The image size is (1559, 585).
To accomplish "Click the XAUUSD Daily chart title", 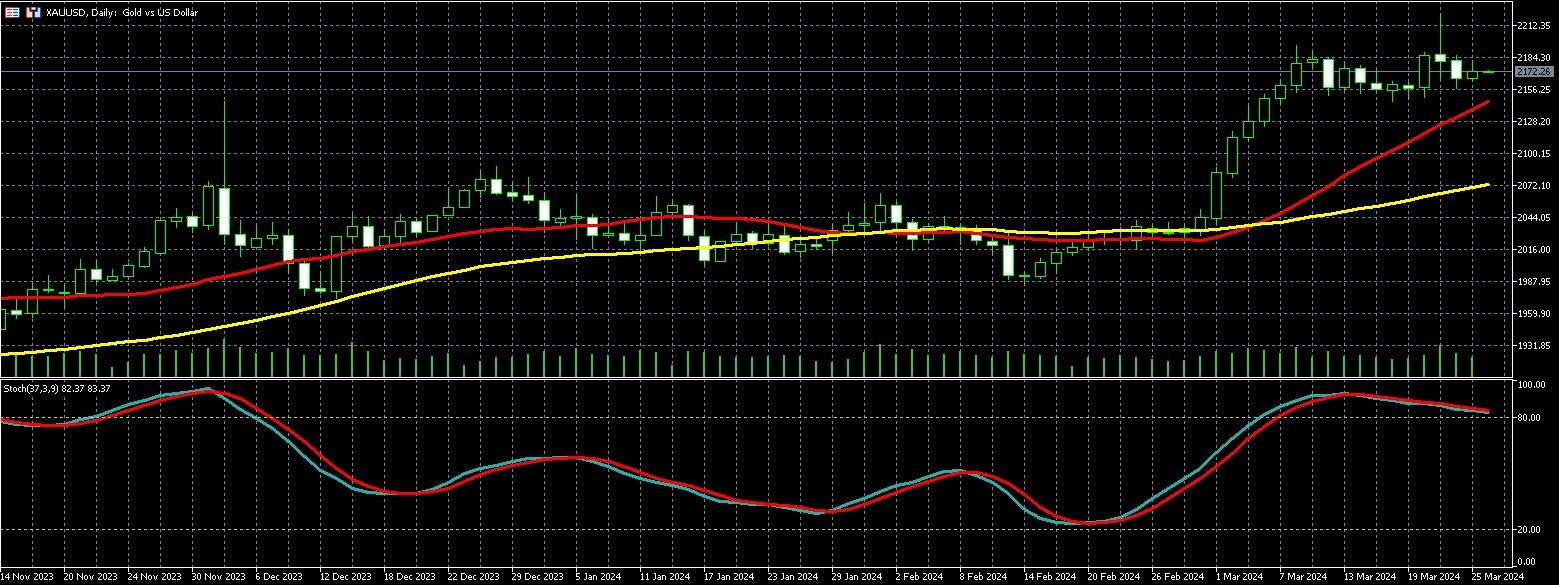I will pyautogui.click(x=122, y=13).
